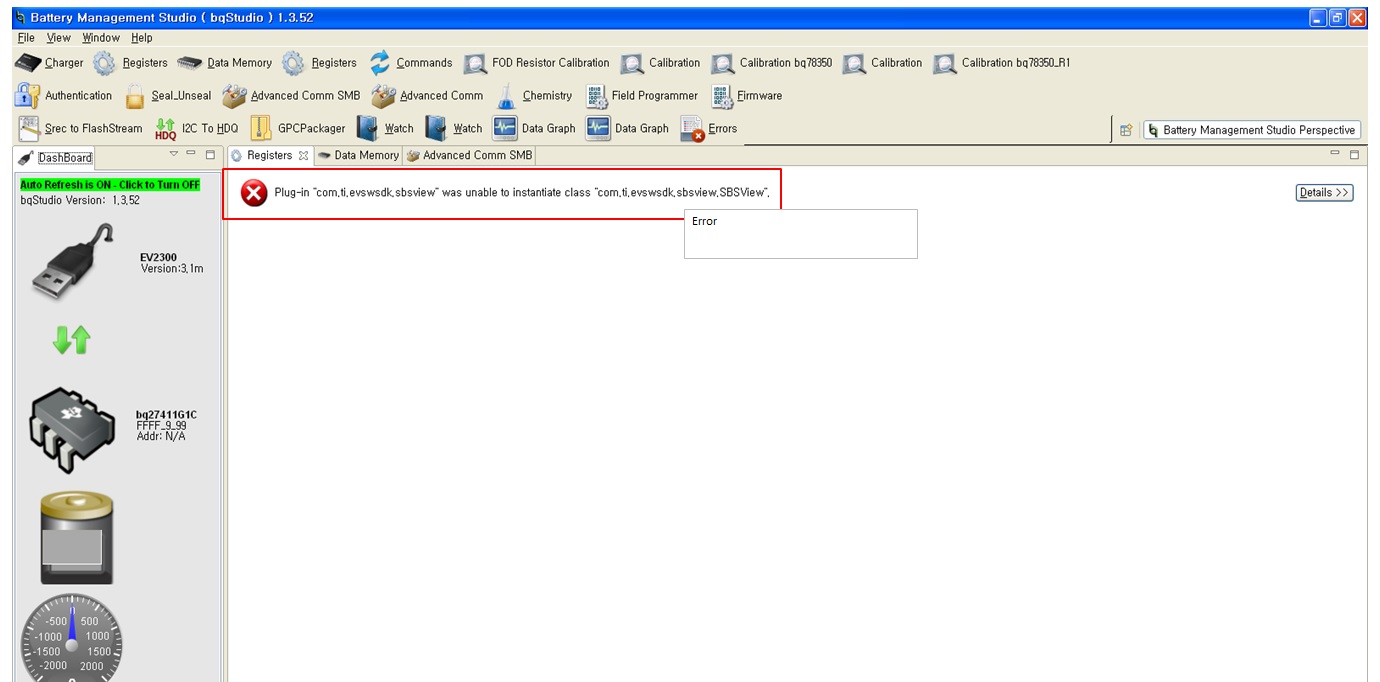This screenshot has height=682, width=1380.
Task: Open Calibration item before Calibration bq78350
Action: pyautogui.click(x=661, y=63)
